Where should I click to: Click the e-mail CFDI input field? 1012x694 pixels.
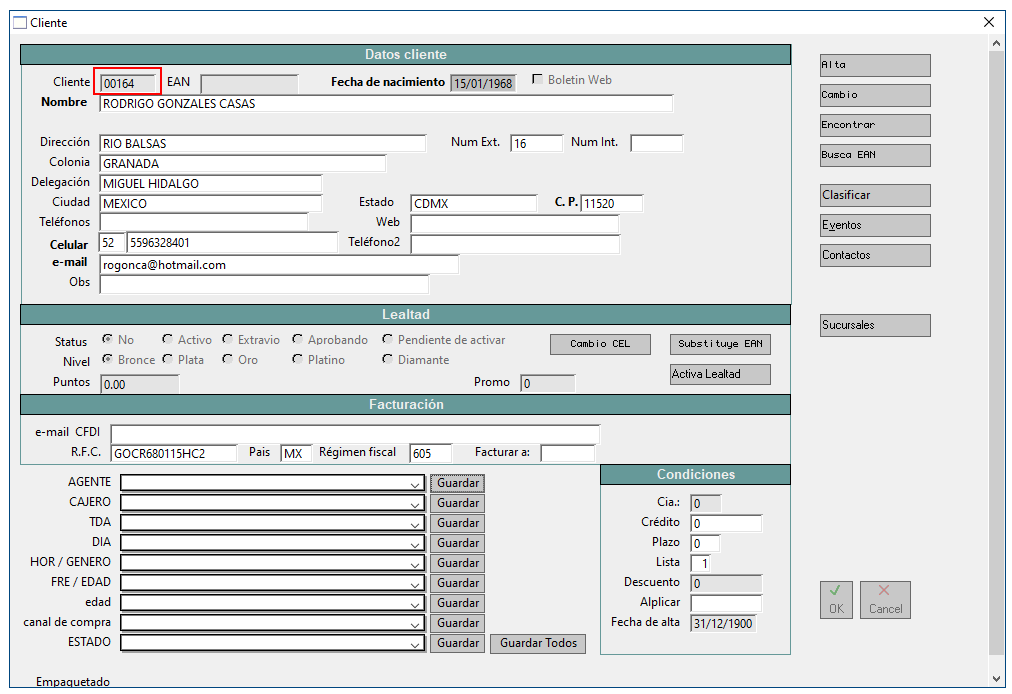[355, 433]
